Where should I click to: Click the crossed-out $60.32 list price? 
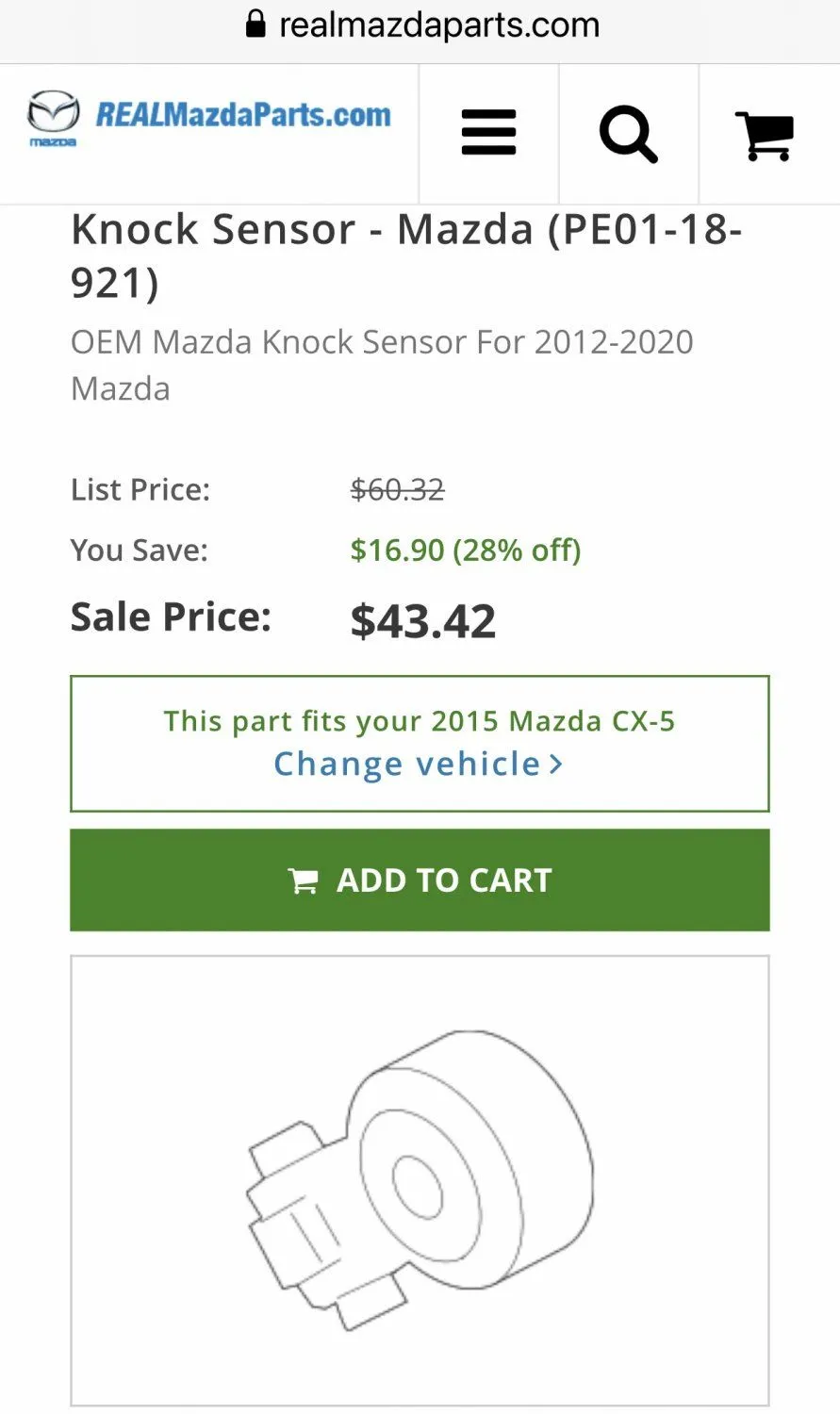[397, 490]
